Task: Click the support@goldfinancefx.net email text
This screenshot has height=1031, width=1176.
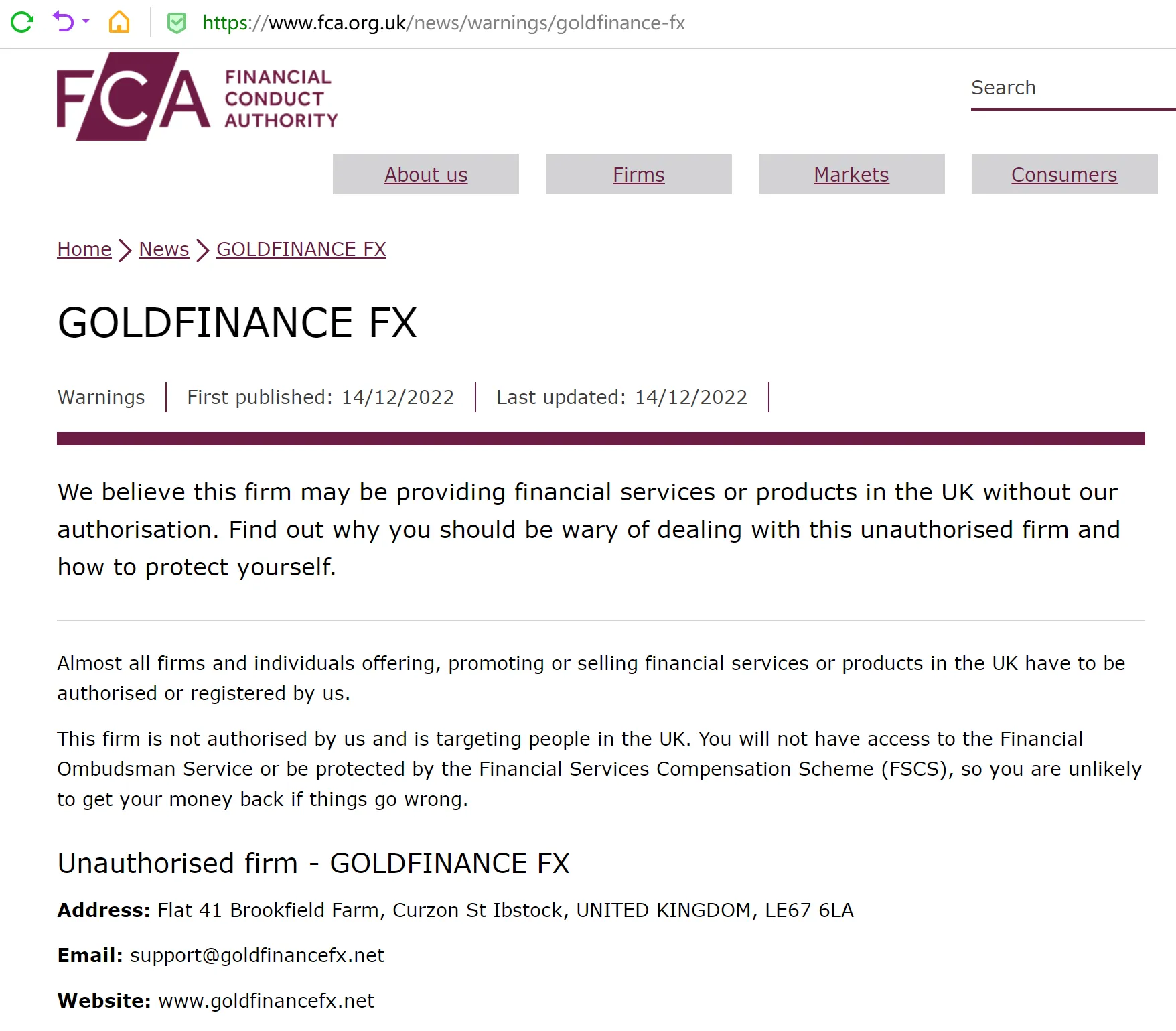Action: tap(257, 955)
